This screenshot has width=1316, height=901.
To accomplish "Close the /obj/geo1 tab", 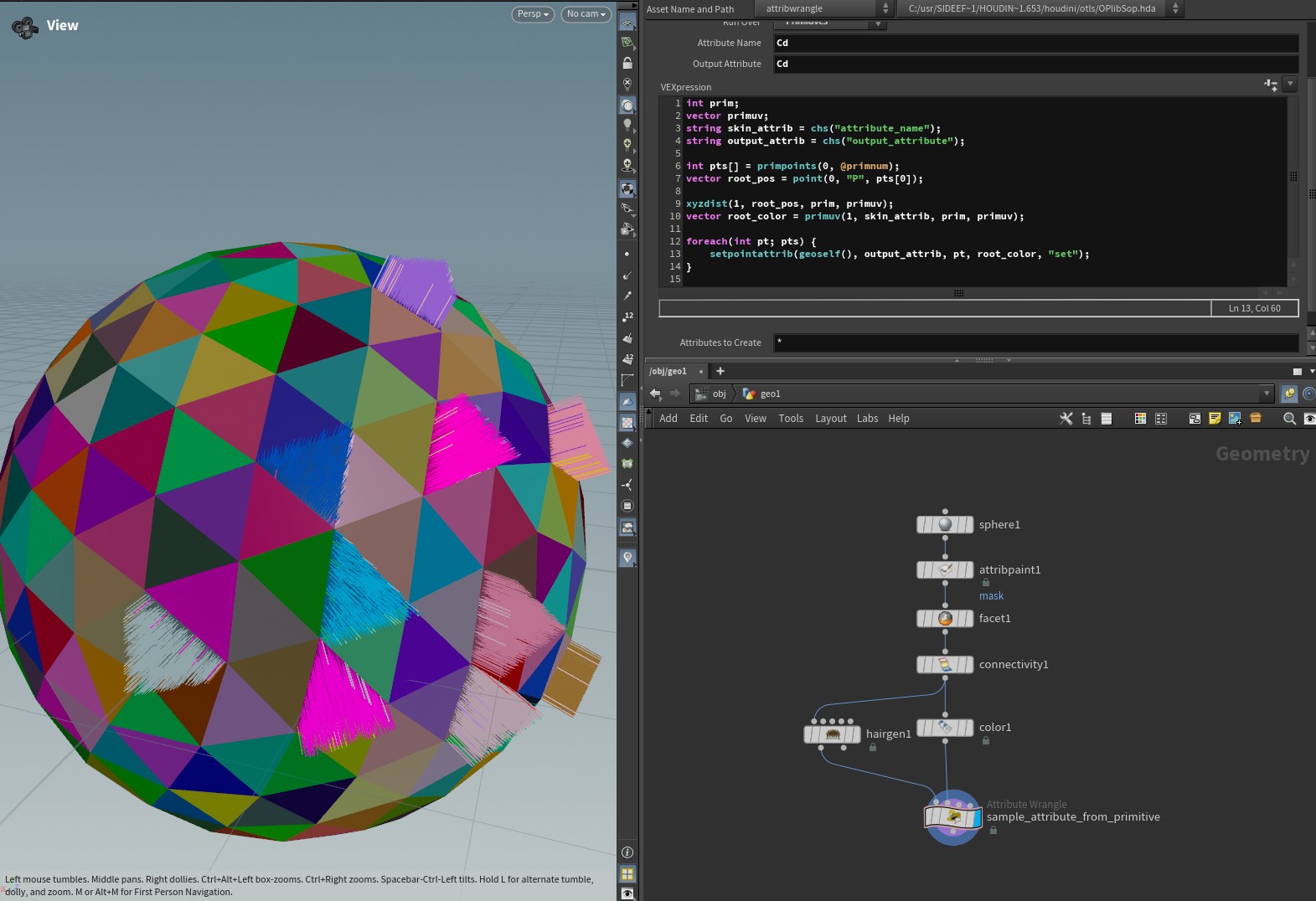I will point(701,372).
